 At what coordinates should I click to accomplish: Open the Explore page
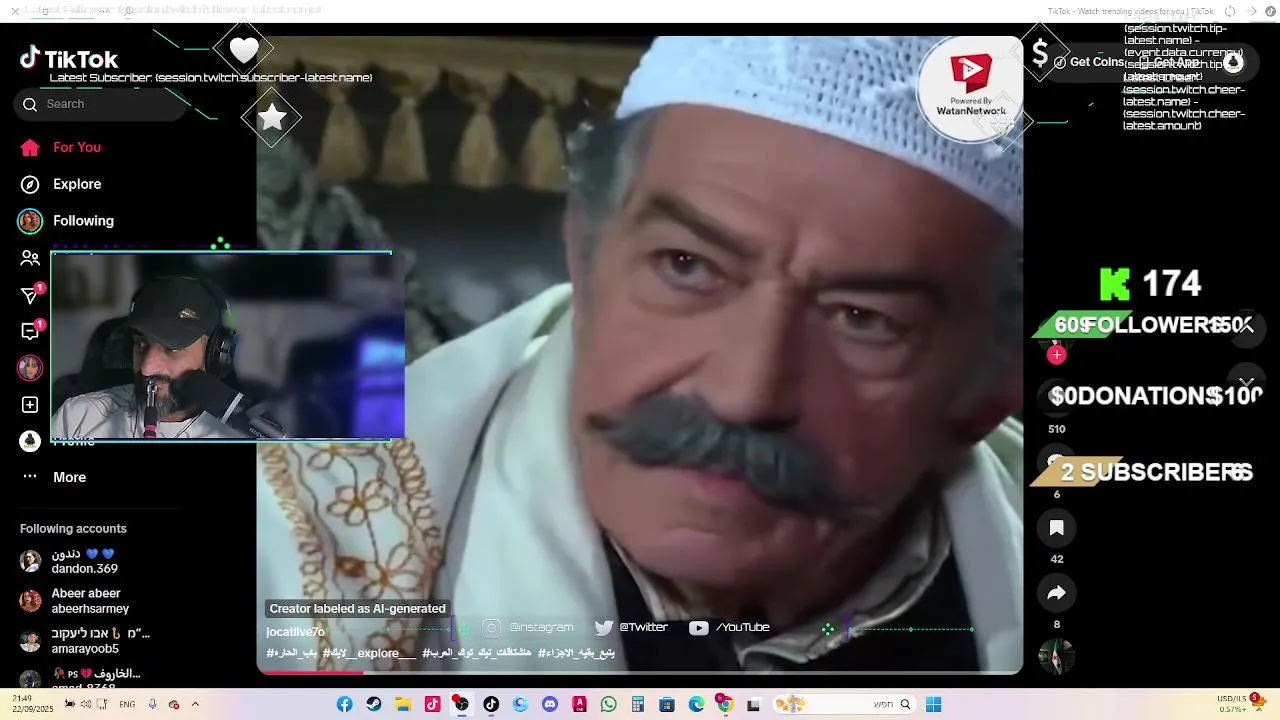pyautogui.click(x=62, y=184)
